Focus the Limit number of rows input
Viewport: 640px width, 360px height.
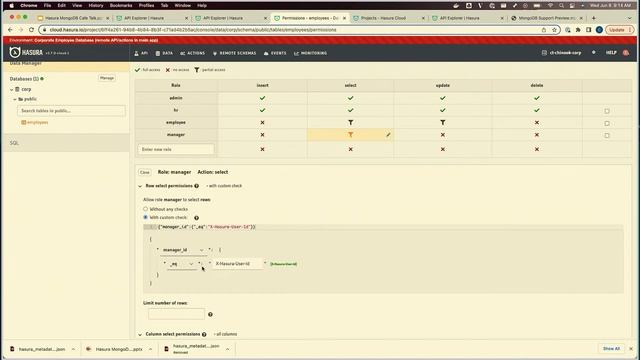tap(176, 314)
